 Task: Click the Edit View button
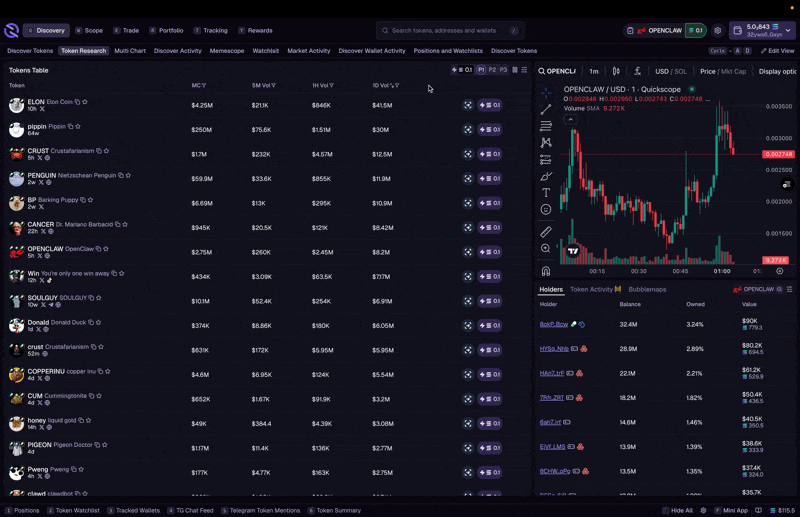778,51
